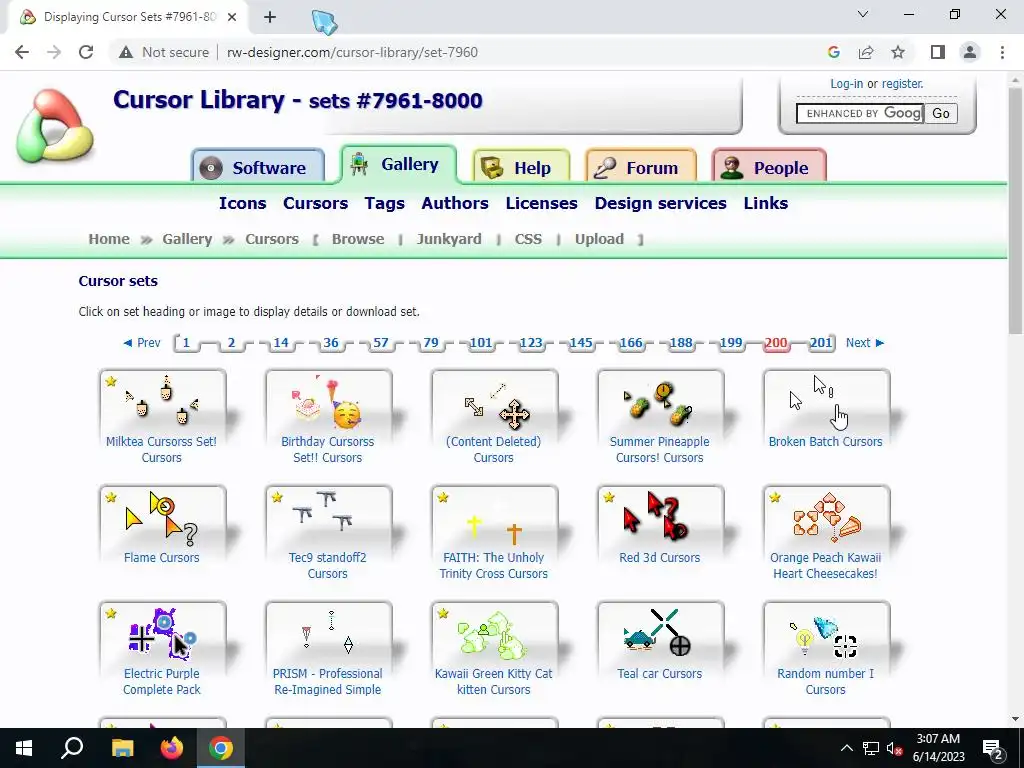This screenshot has height=768, width=1024.
Task: Open a new browser tab
Action: [270, 17]
